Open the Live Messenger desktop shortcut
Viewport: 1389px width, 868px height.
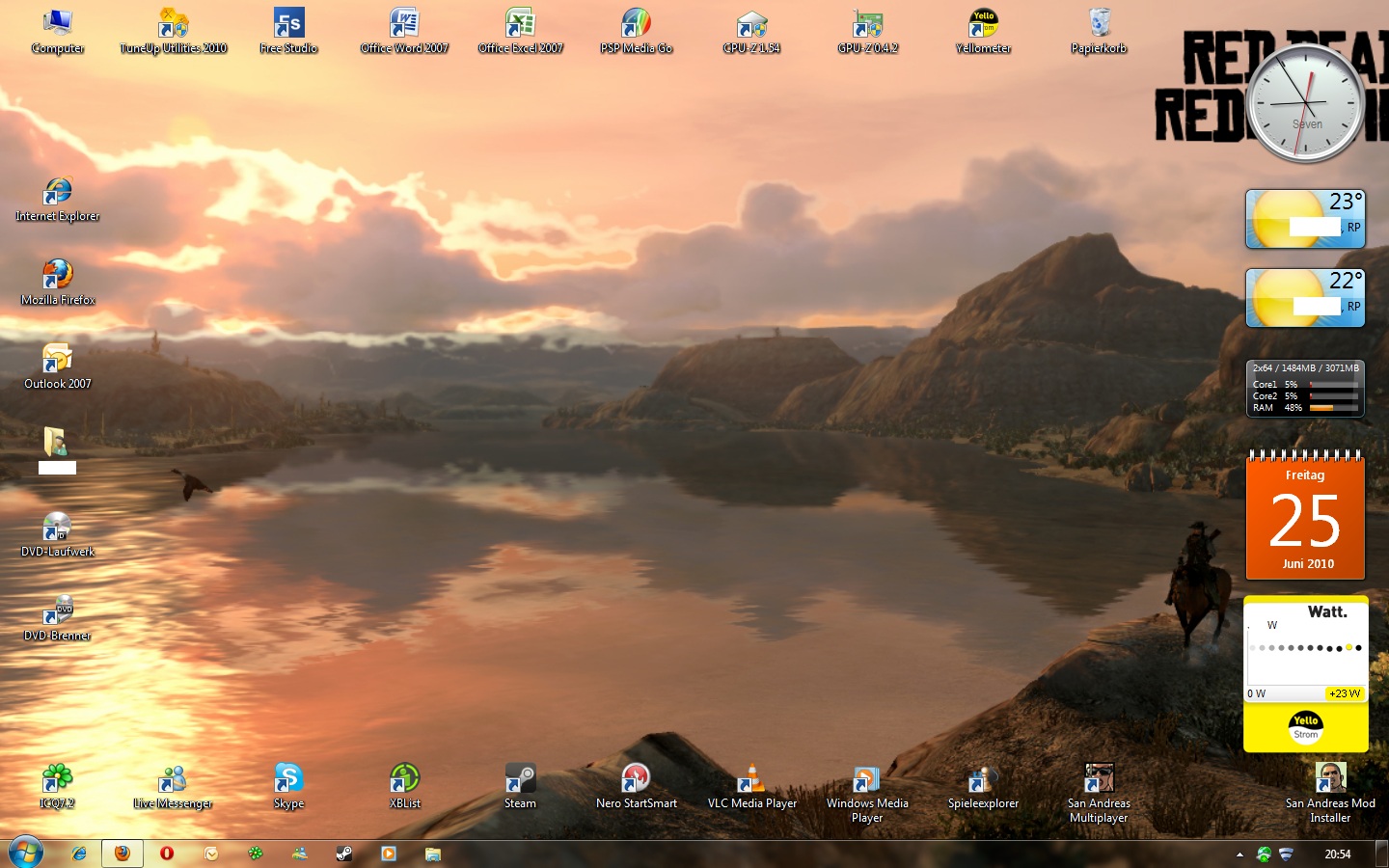coord(173,786)
